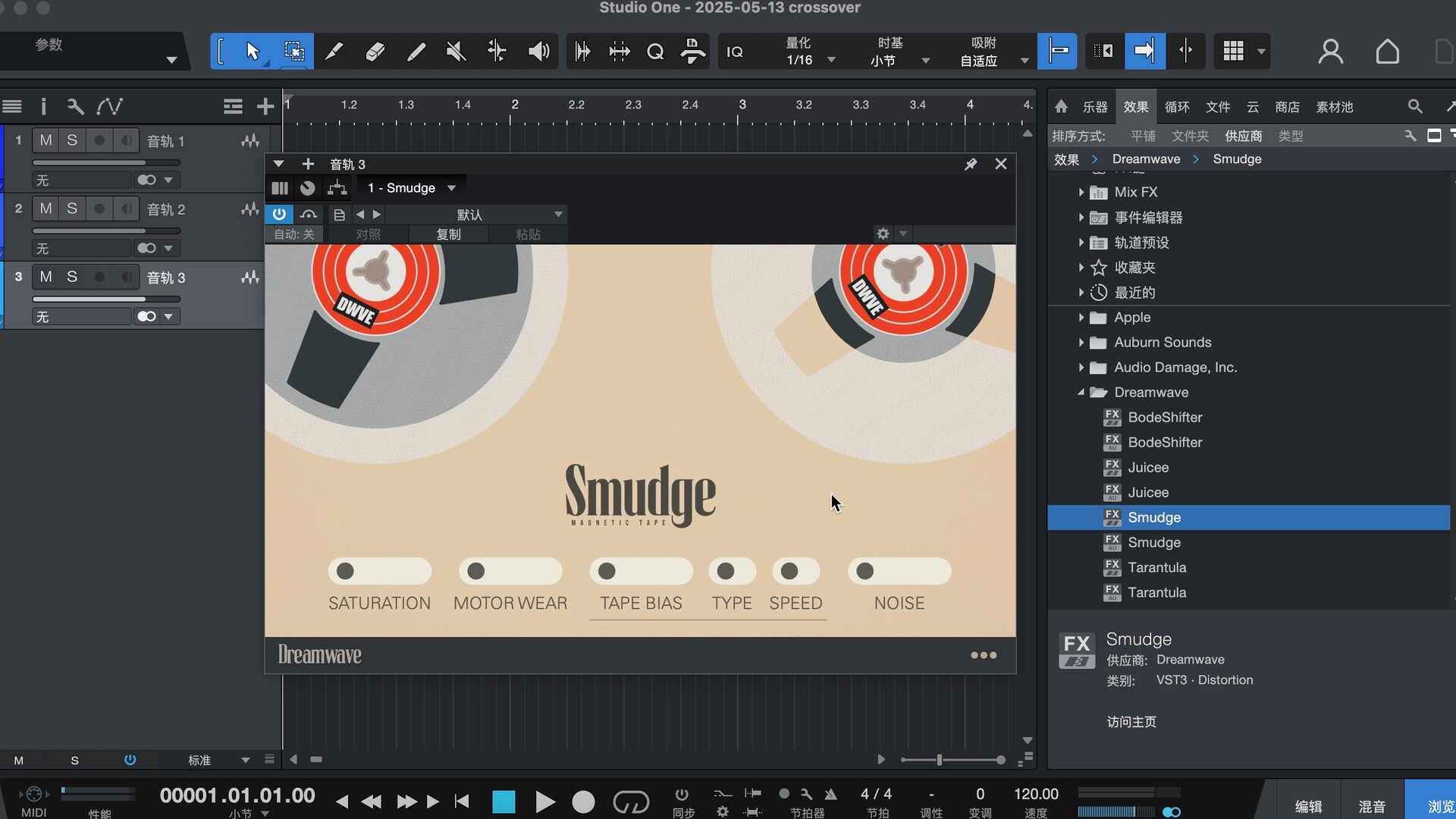
Task: Toggle the loop button in transport
Action: click(x=631, y=802)
